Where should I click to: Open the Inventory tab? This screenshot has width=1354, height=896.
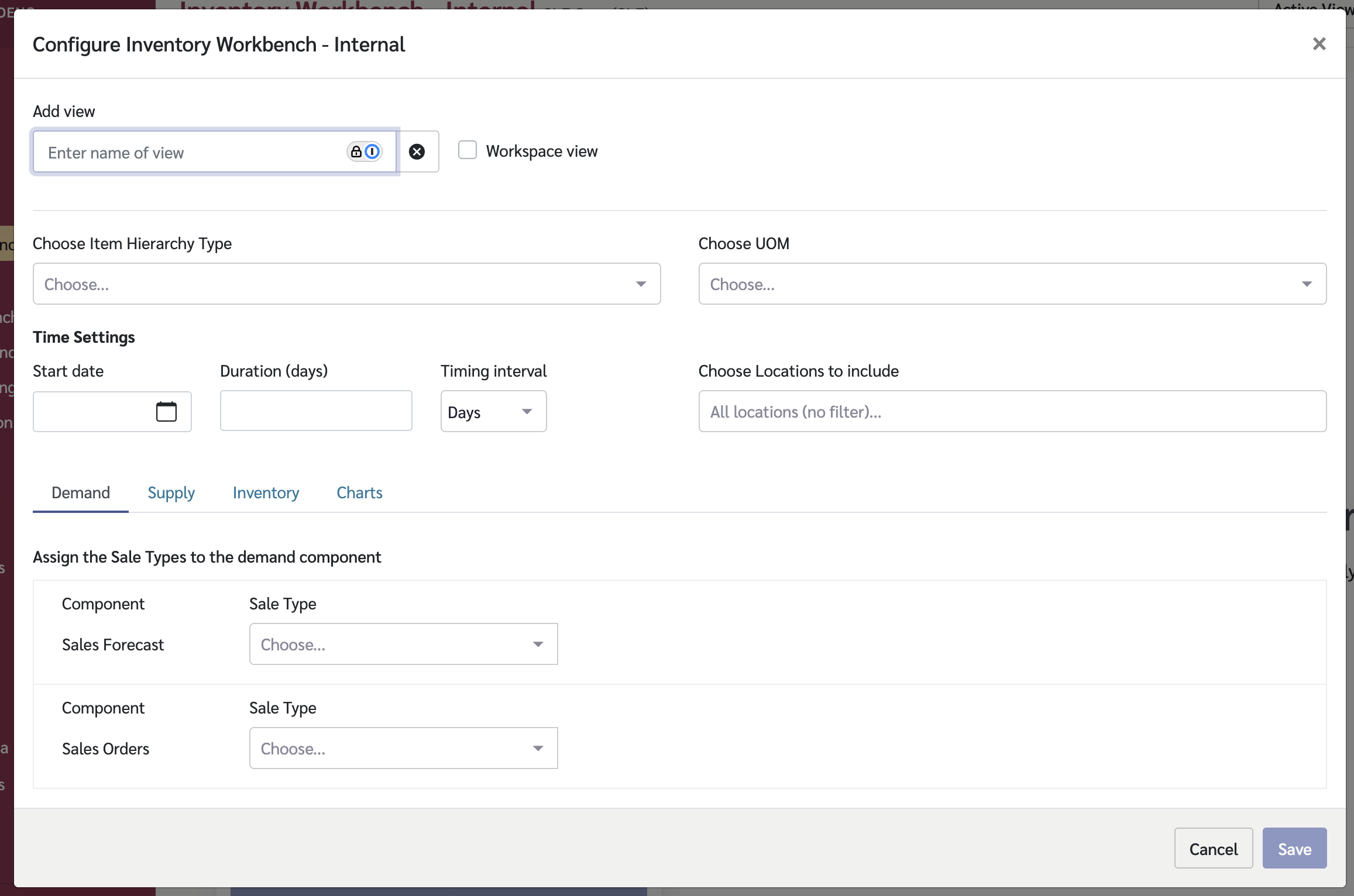tap(266, 493)
